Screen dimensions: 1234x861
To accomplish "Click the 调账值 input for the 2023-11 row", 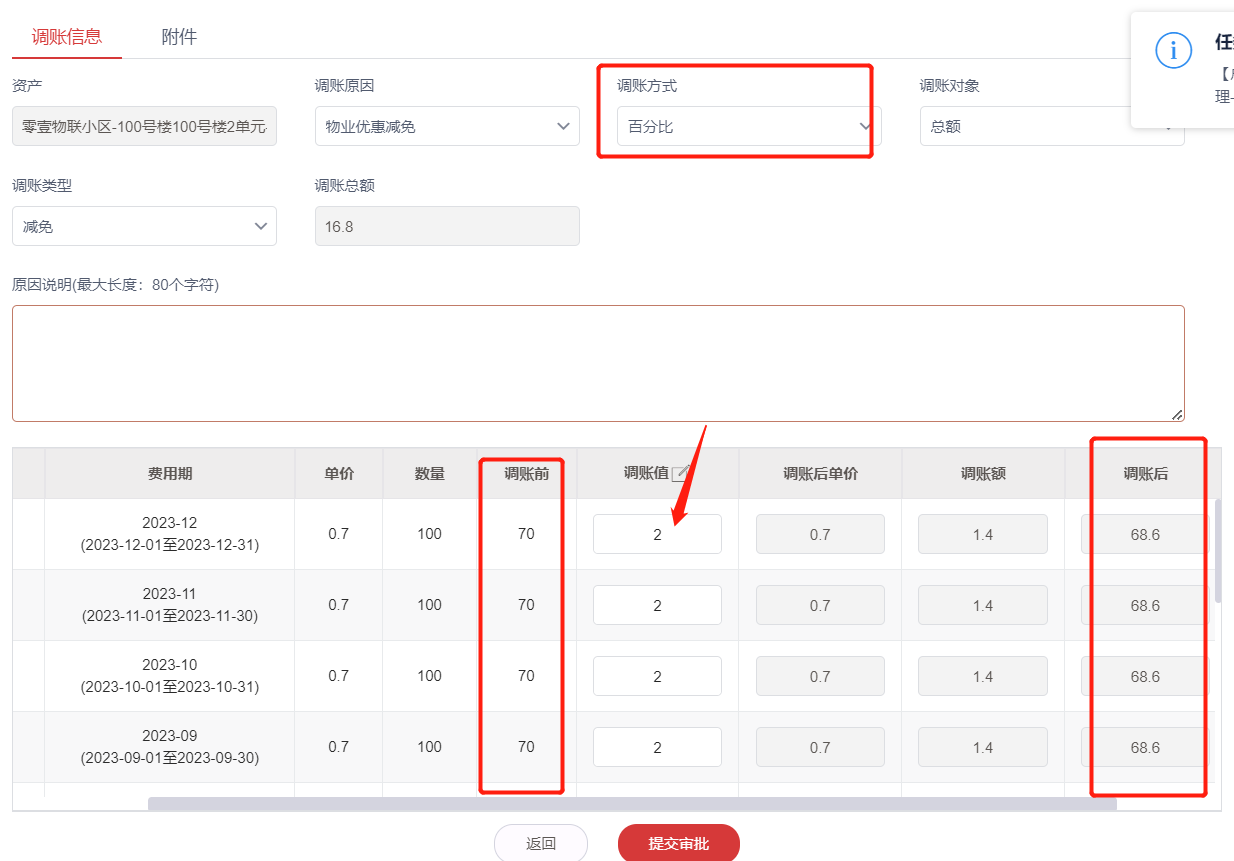I will pos(657,605).
